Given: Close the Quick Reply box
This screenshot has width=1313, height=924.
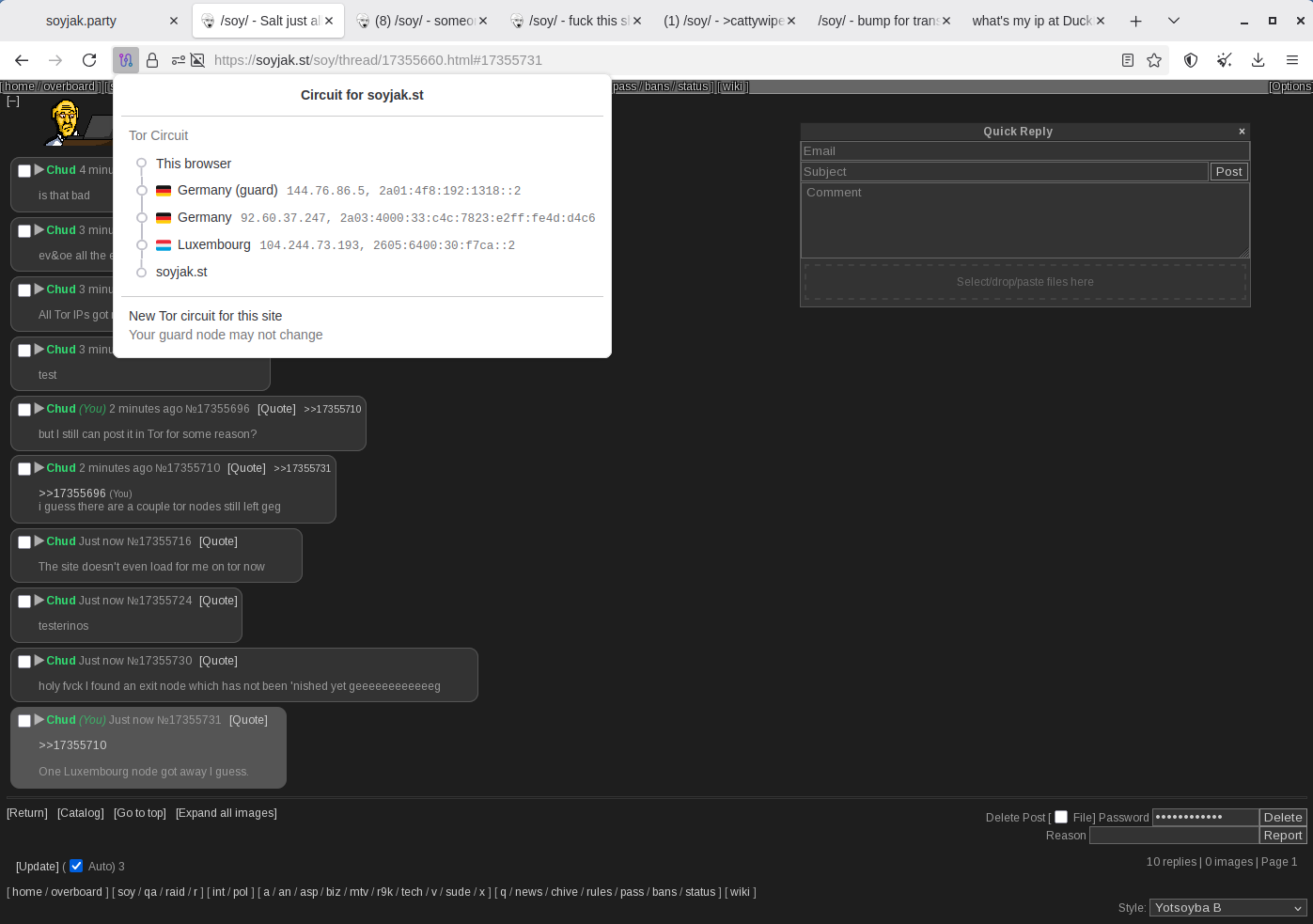Looking at the screenshot, I should [1242, 132].
